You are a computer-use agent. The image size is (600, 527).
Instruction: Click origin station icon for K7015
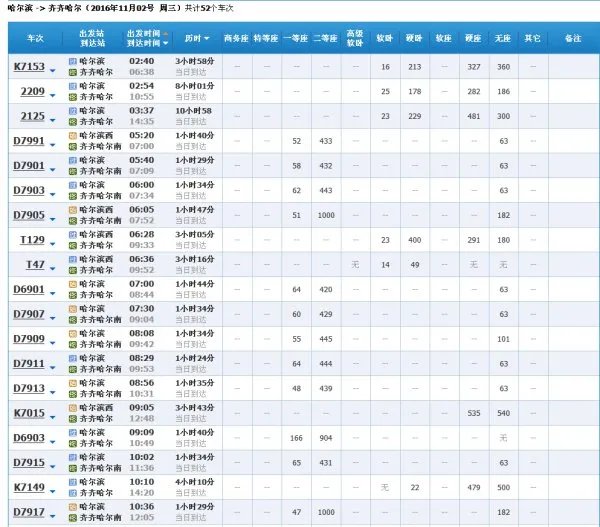pyautogui.click(x=73, y=408)
